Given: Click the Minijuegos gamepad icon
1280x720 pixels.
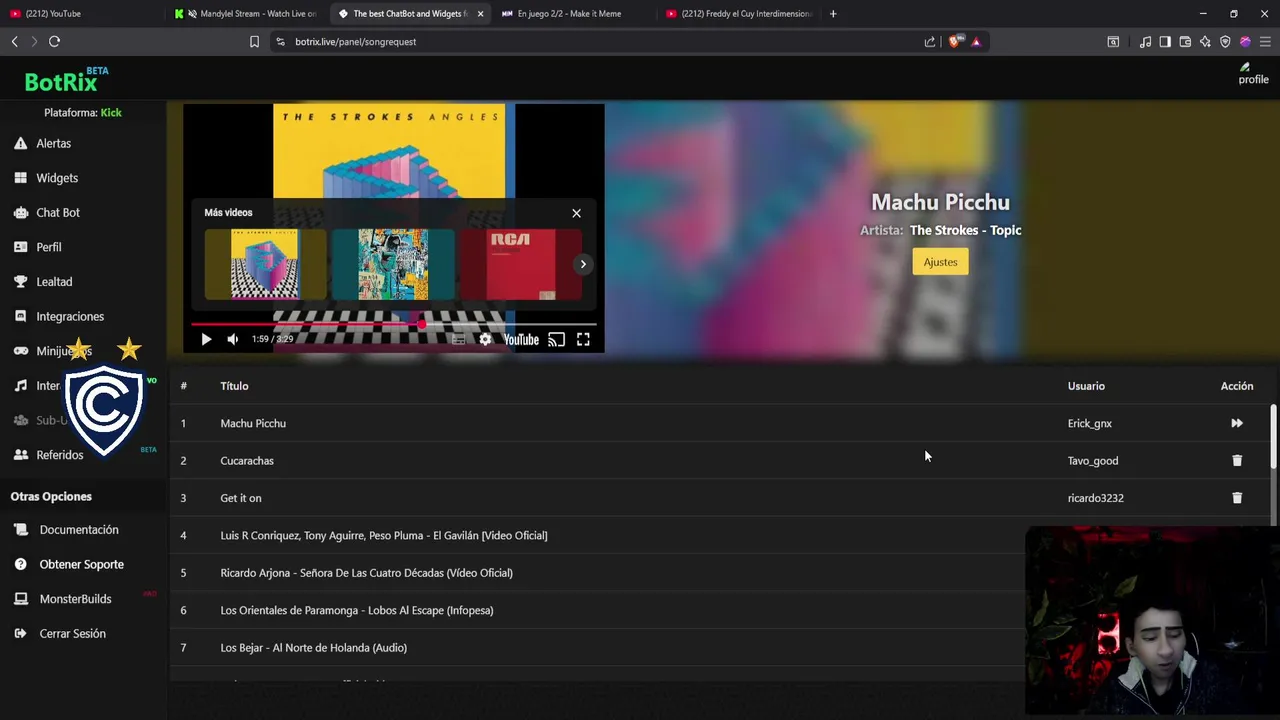Looking at the screenshot, I should (x=20, y=351).
